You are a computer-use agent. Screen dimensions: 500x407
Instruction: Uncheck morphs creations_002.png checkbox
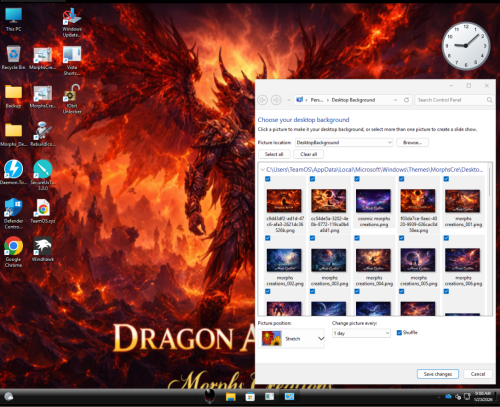[x=268, y=238]
